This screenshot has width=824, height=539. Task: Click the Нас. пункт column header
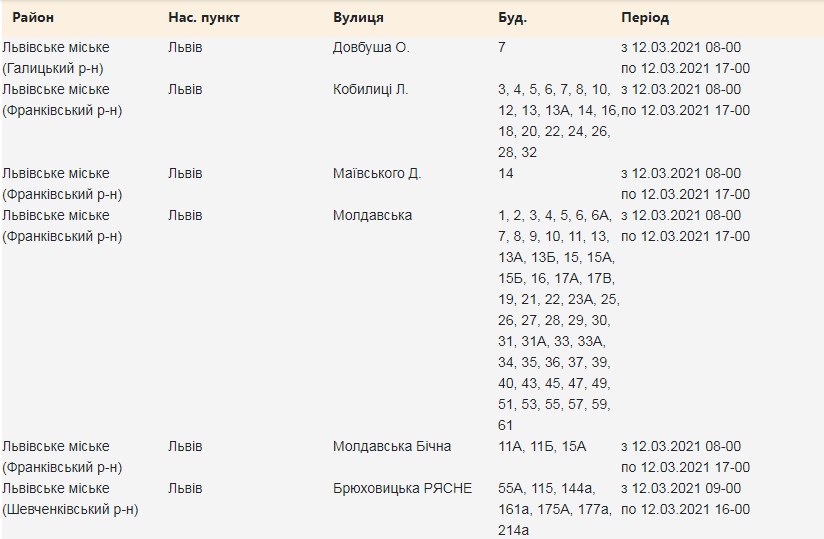[x=204, y=18]
